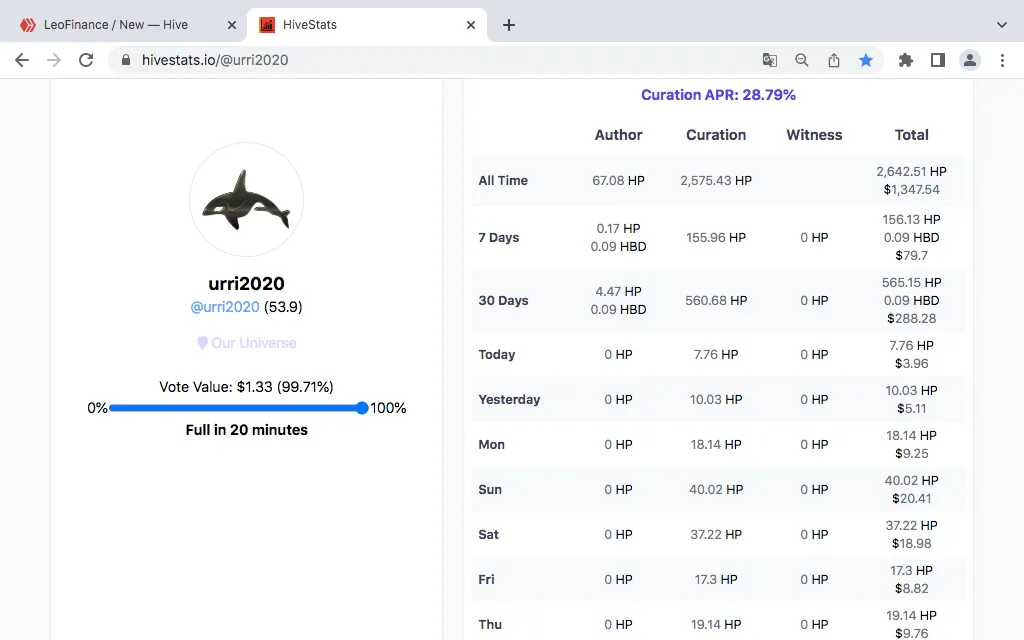Image resolution: width=1024 pixels, height=640 pixels.
Task: Close the HiveStats tab
Action: click(471, 25)
